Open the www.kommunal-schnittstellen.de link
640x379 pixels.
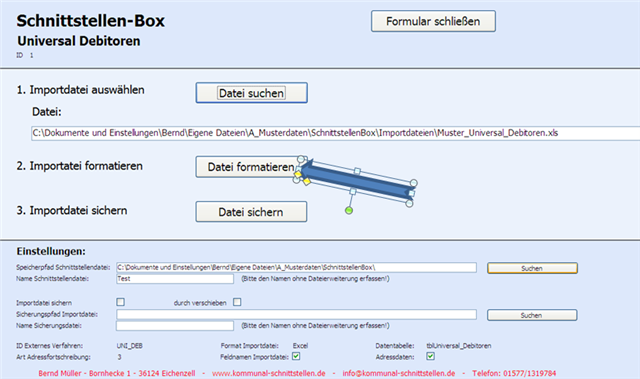269,373
